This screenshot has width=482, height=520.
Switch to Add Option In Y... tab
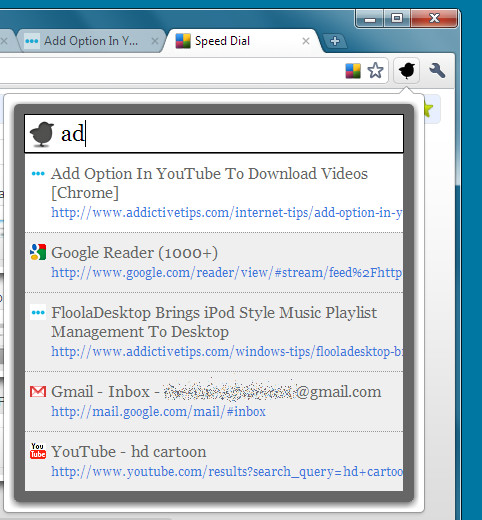(x=91, y=41)
